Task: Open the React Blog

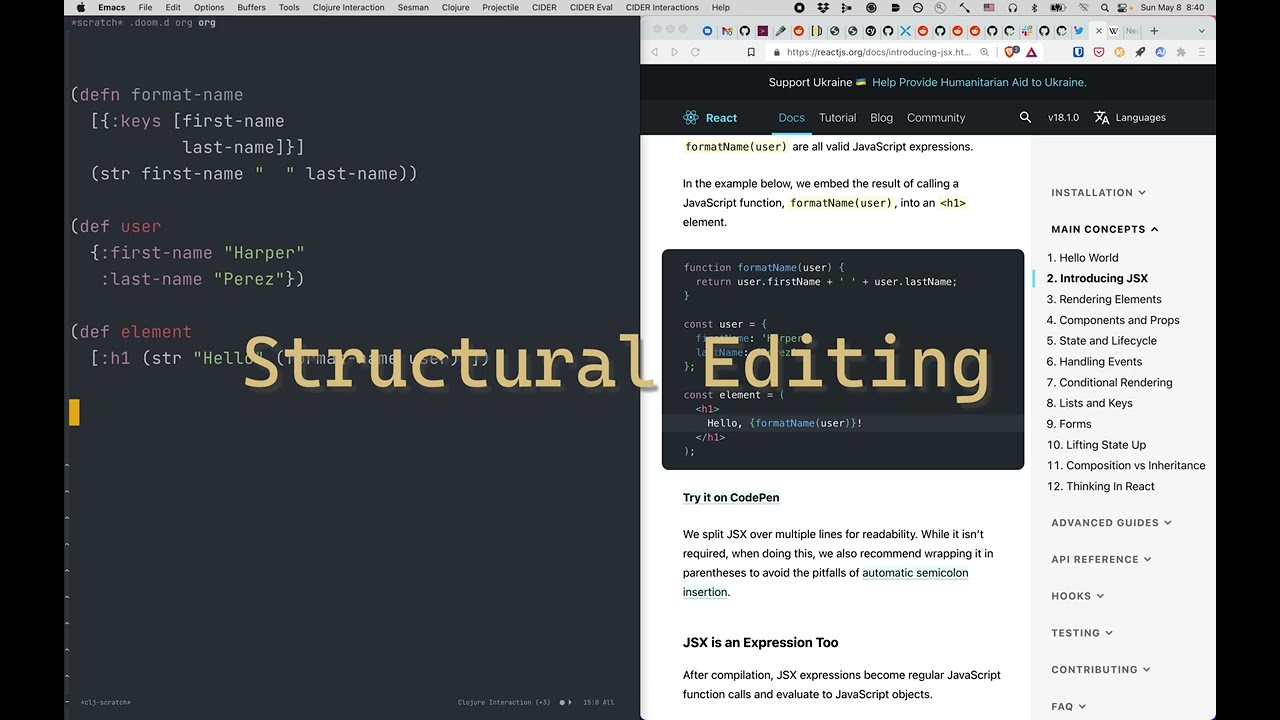Action: coord(881,117)
